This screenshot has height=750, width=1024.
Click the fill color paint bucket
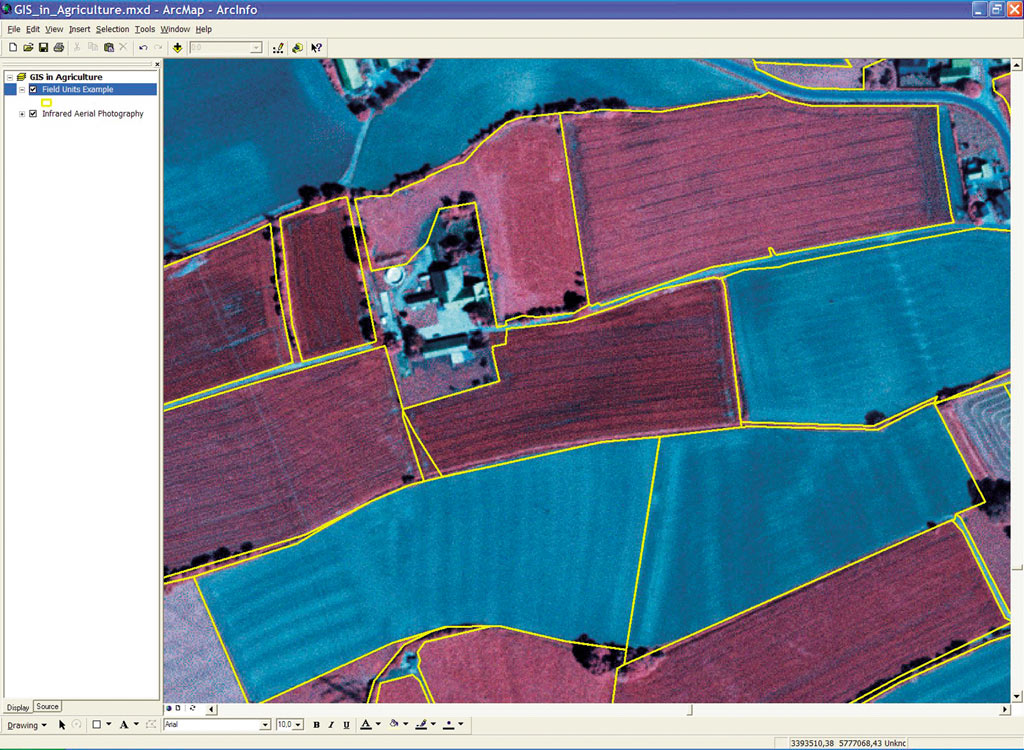(x=394, y=725)
